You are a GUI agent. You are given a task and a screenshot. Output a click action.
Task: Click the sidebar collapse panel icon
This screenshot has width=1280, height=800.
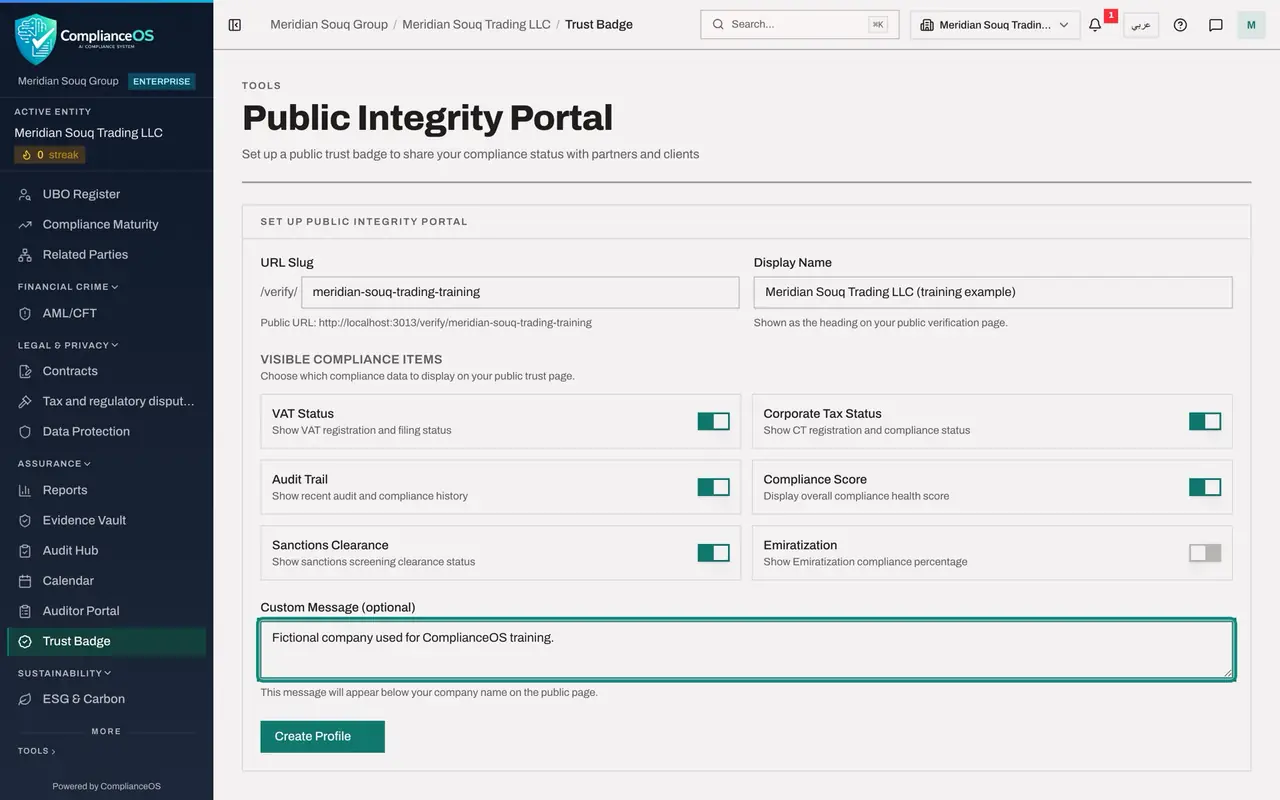coord(235,25)
